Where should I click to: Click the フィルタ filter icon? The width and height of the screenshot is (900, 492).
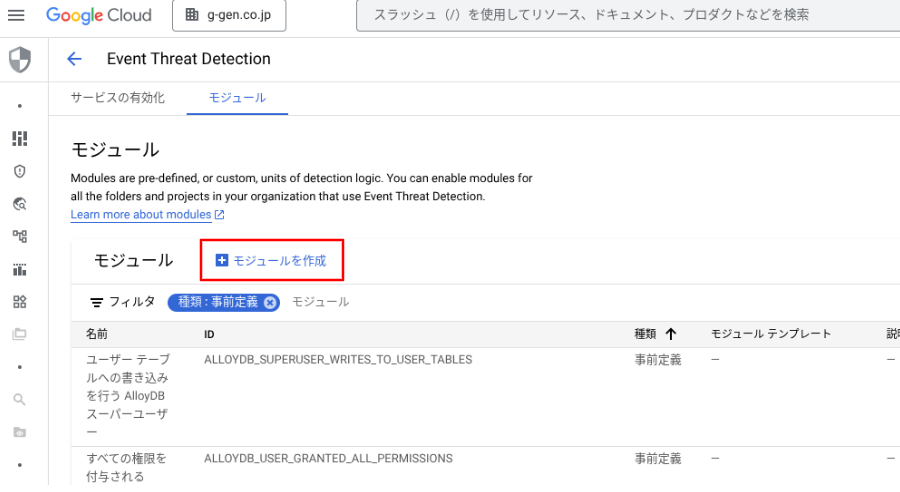click(x=96, y=302)
